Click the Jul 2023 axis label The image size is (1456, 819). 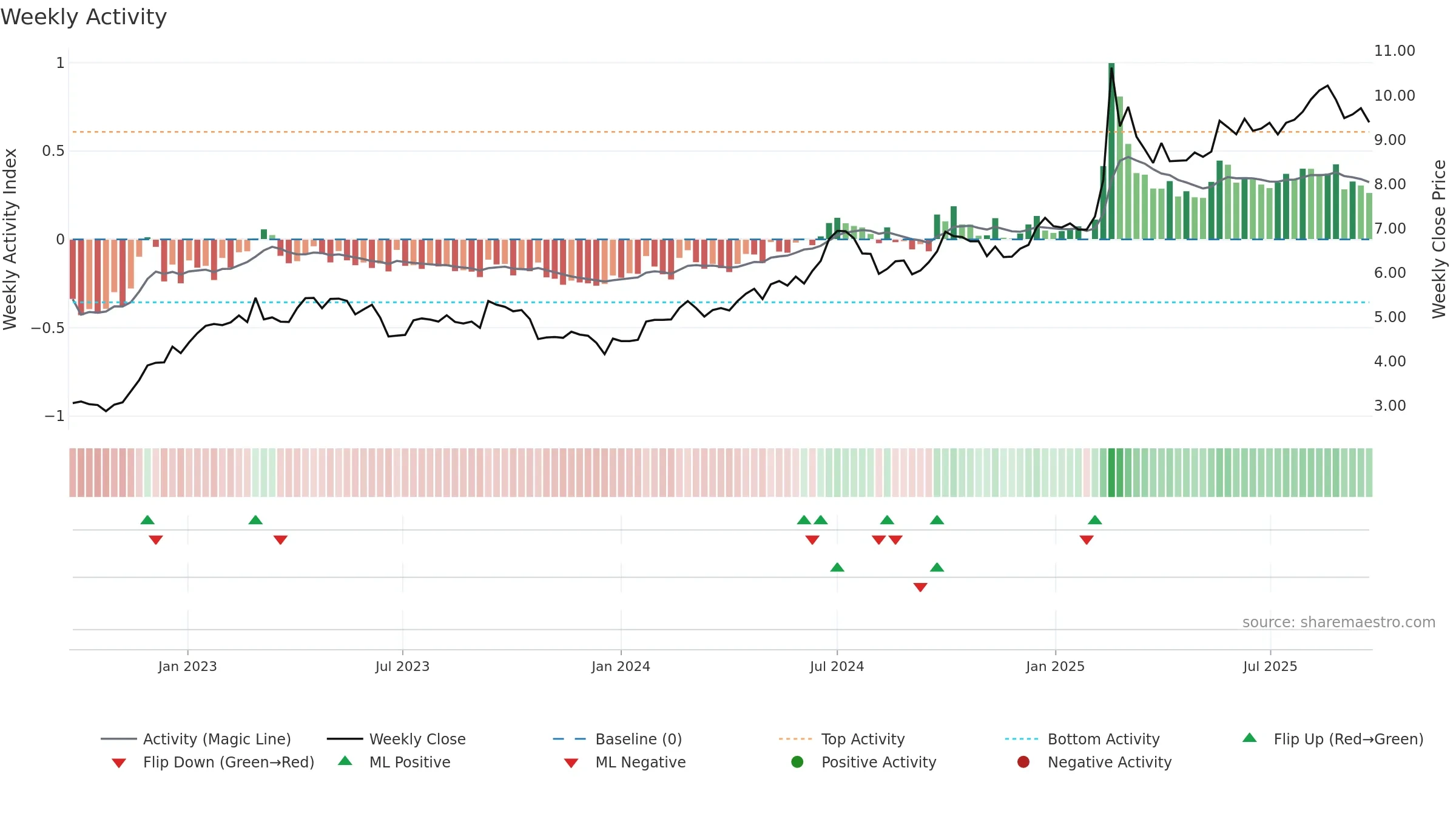click(402, 666)
